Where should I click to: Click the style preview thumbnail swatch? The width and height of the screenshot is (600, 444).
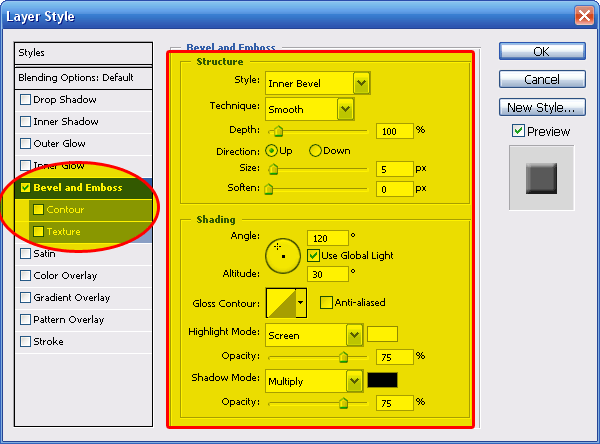point(541,179)
